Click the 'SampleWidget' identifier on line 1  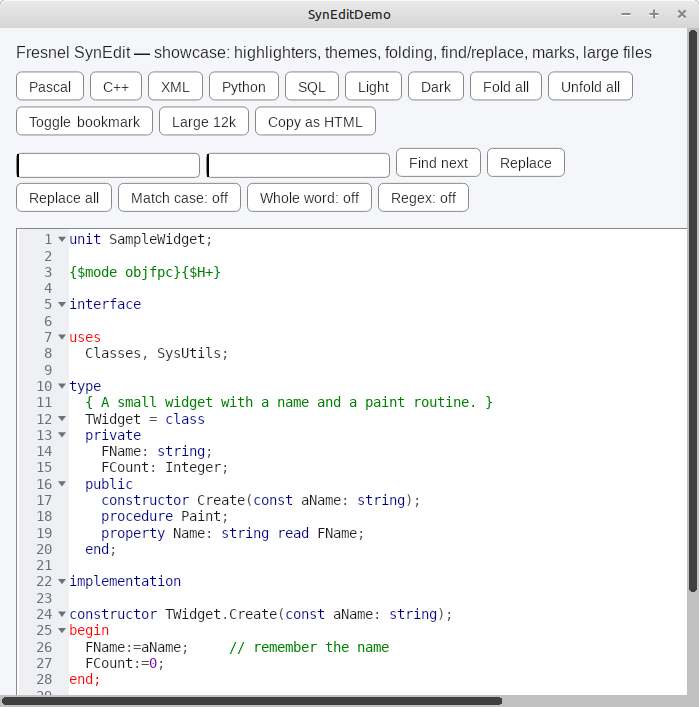[x=156, y=239]
